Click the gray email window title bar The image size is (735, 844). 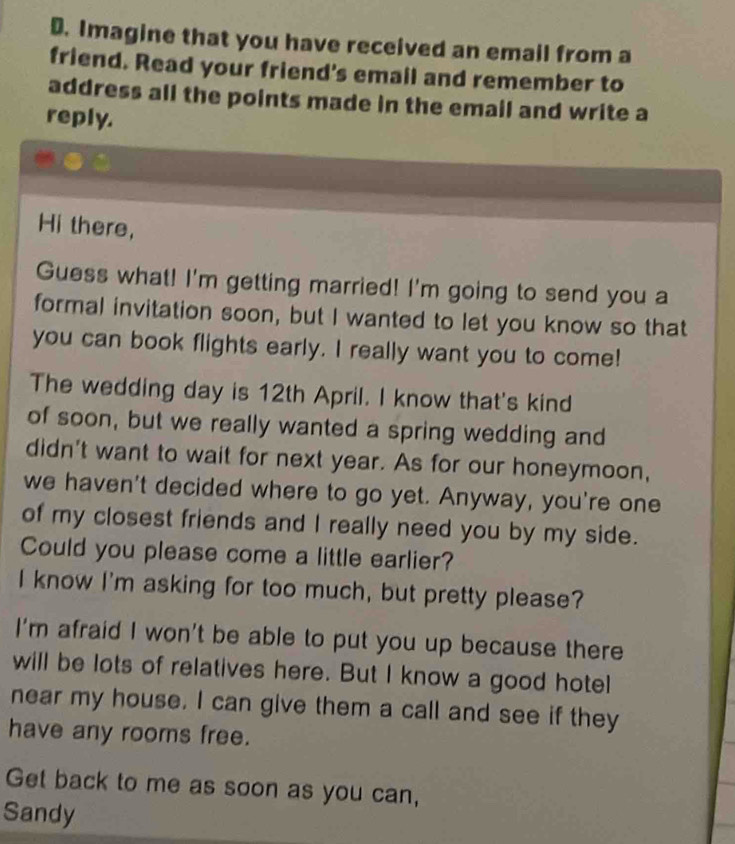pyautogui.click(x=400, y=178)
